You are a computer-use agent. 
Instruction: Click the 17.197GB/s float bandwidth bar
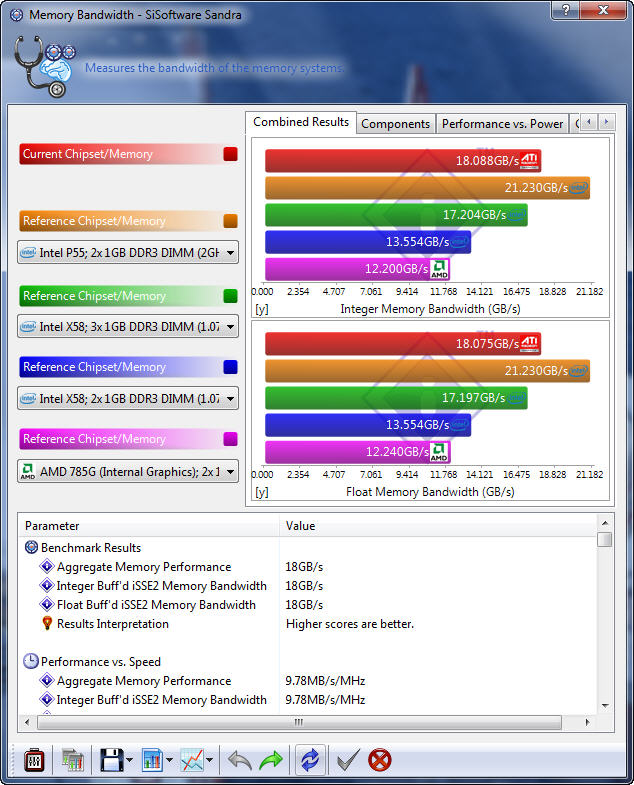click(x=396, y=398)
